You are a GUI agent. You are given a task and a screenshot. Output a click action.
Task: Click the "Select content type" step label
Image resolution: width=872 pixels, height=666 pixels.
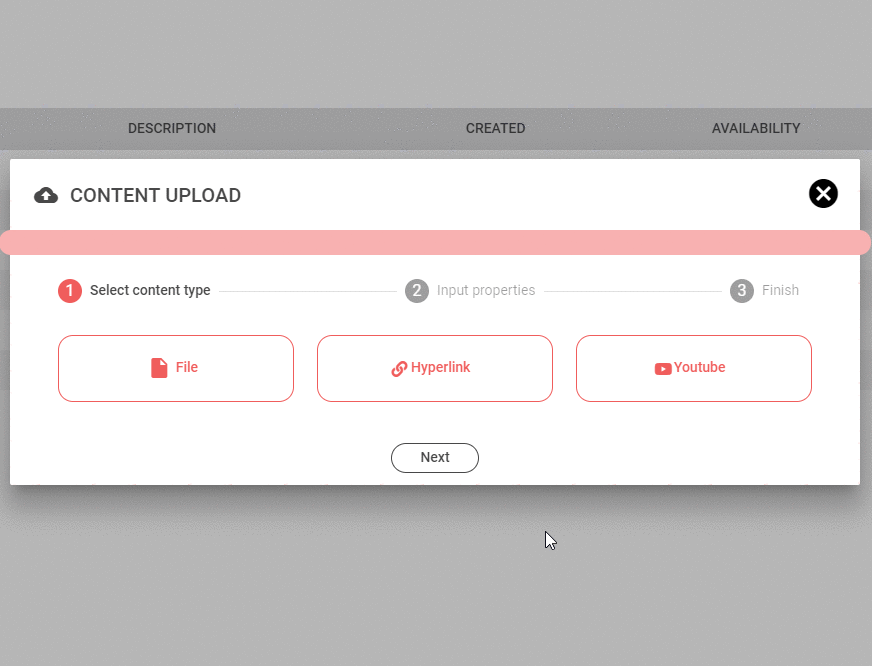[150, 291]
